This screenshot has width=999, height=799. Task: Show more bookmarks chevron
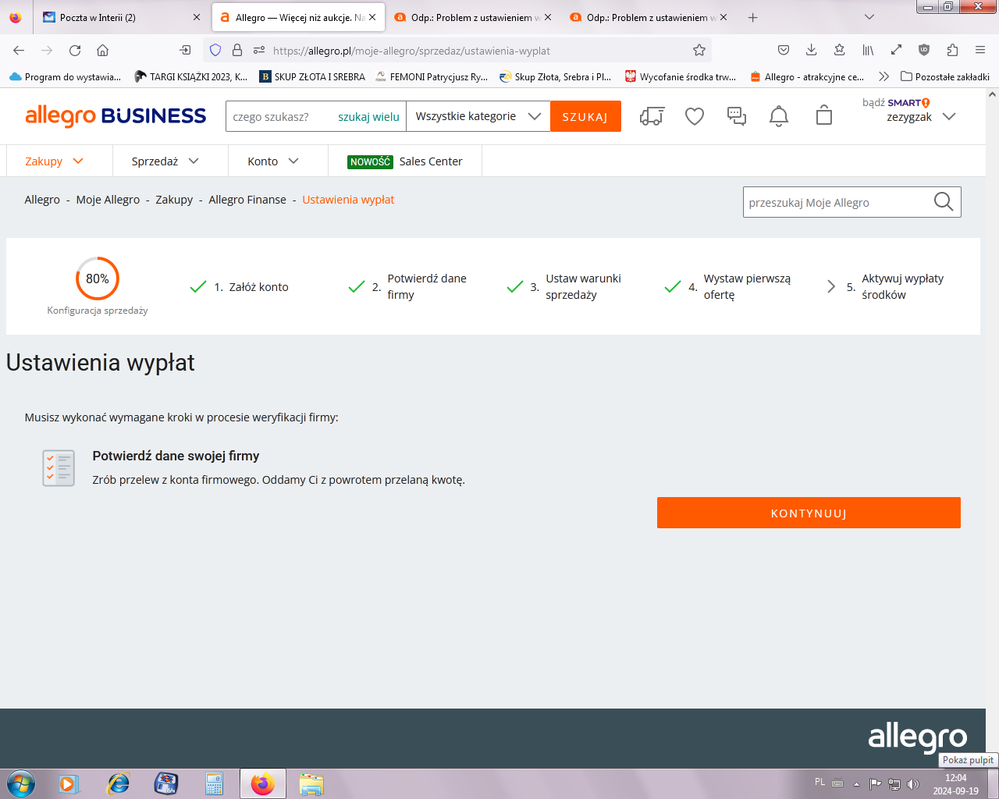click(x=883, y=76)
